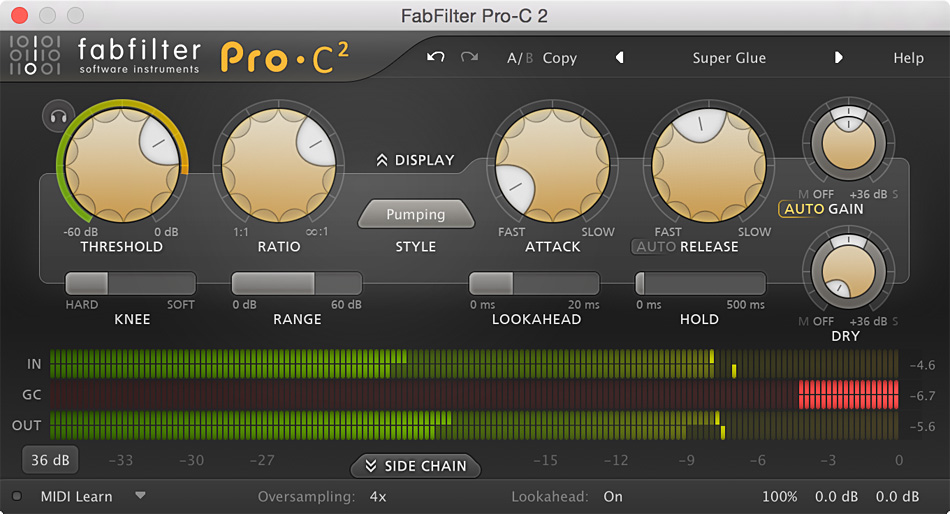This screenshot has height=514, width=950.
Task: Click the IN level meter
Action: [x=474, y=364]
